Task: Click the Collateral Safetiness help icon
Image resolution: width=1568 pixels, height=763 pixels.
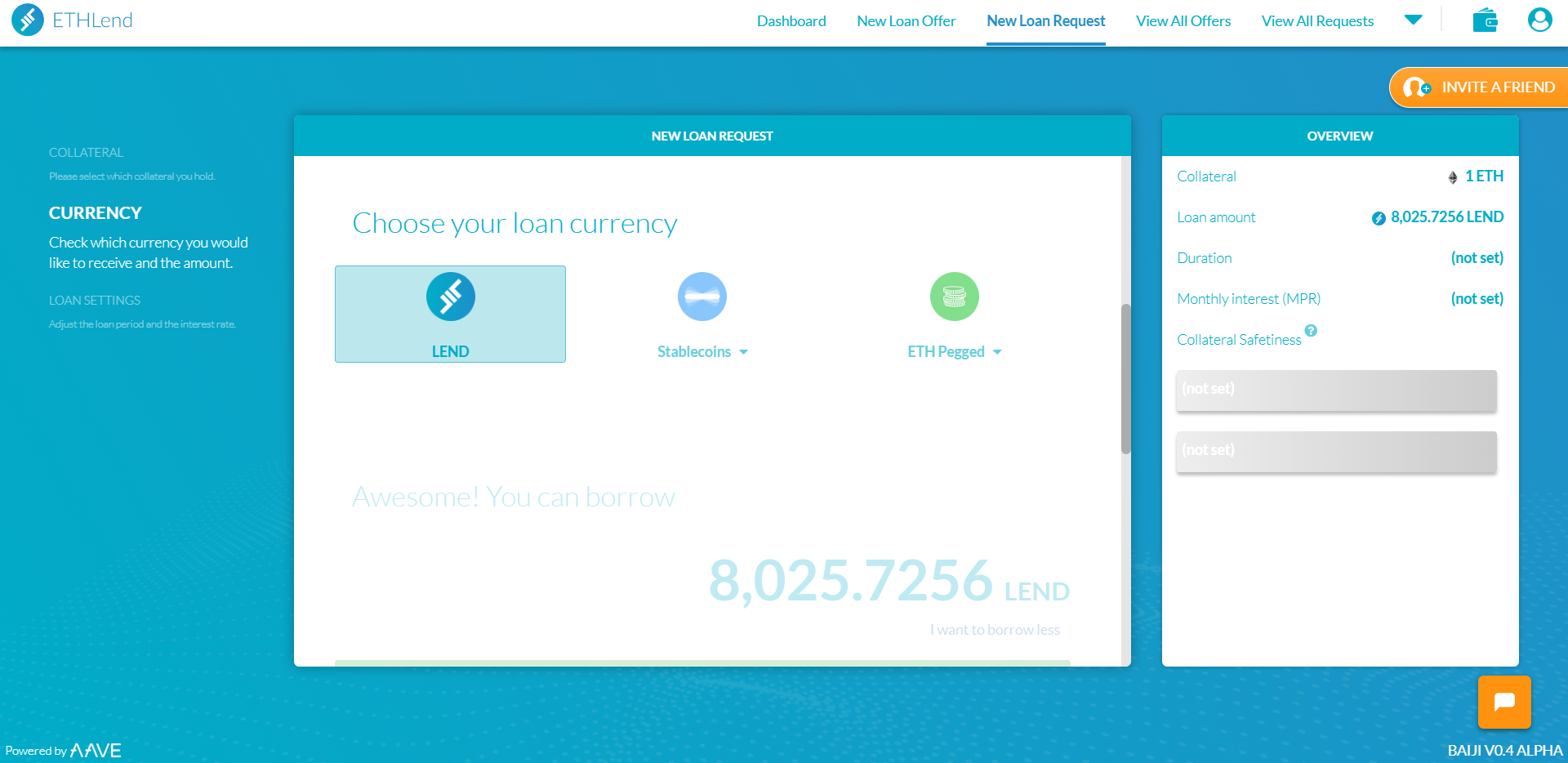Action: pyautogui.click(x=1312, y=330)
